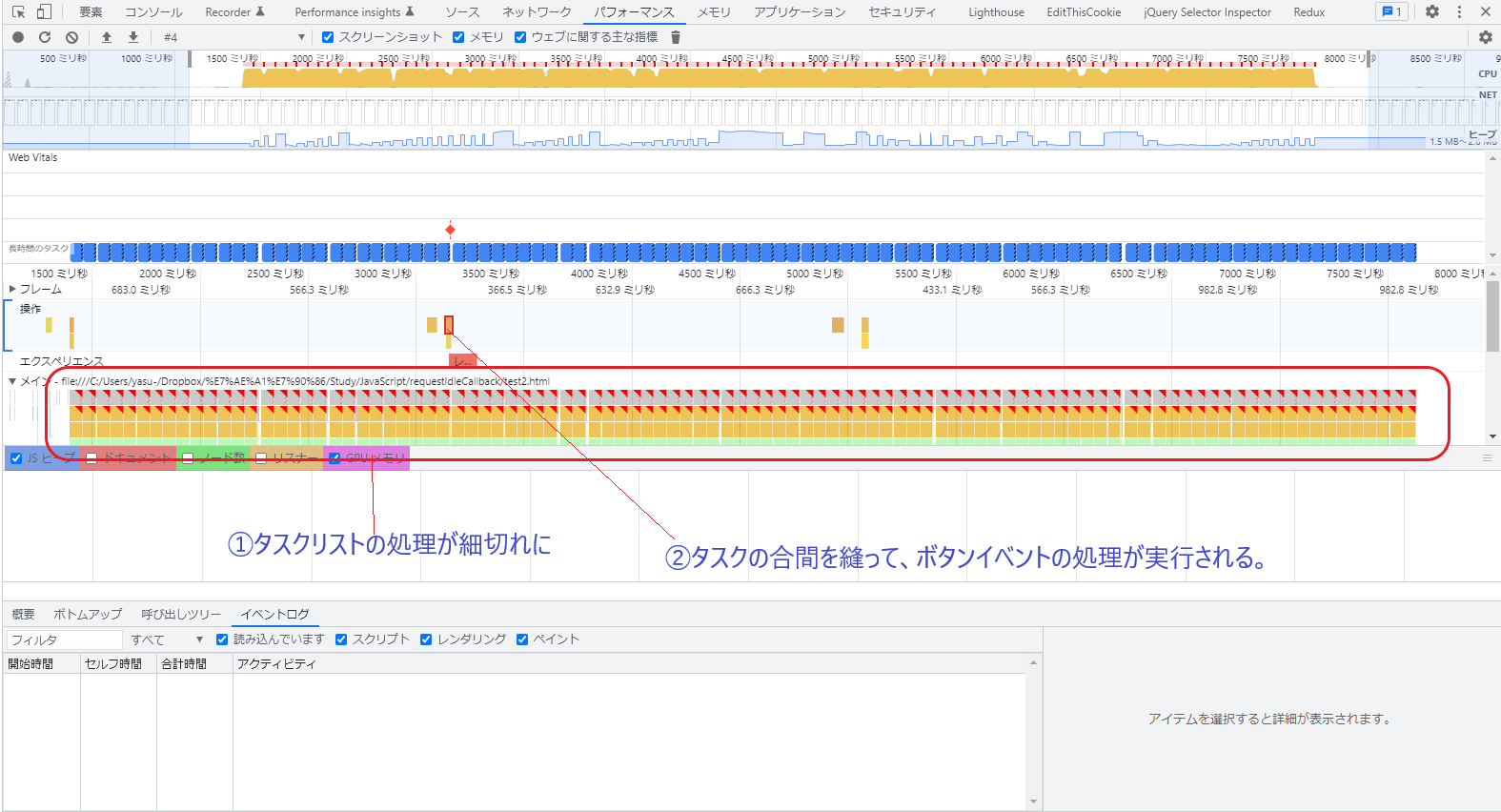Click the left overview selection handle
The height and width of the screenshot is (812, 1501).
point(190,59)
